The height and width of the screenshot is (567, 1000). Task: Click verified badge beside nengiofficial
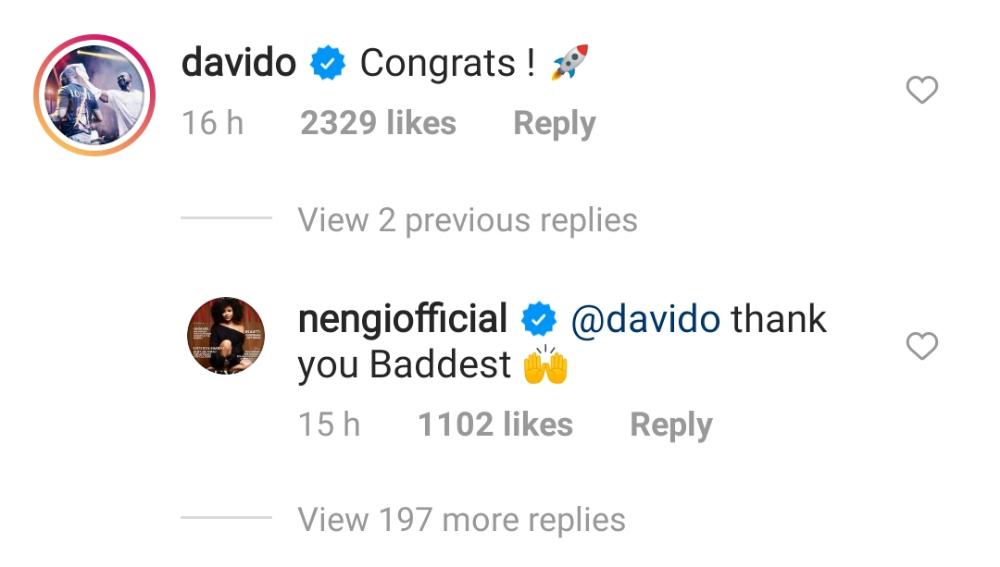click(x=541, y=320)
